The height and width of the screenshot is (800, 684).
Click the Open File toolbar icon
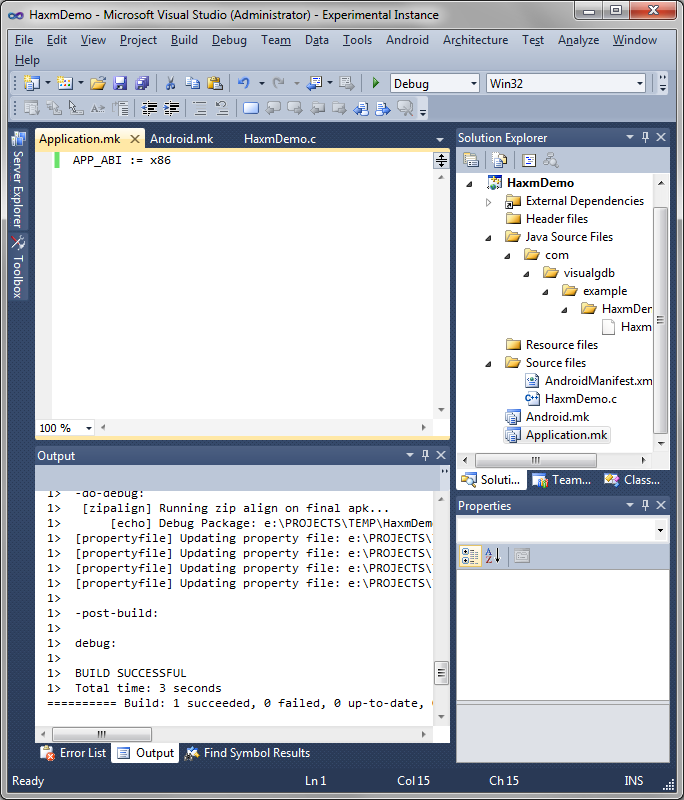coord(98,83)
